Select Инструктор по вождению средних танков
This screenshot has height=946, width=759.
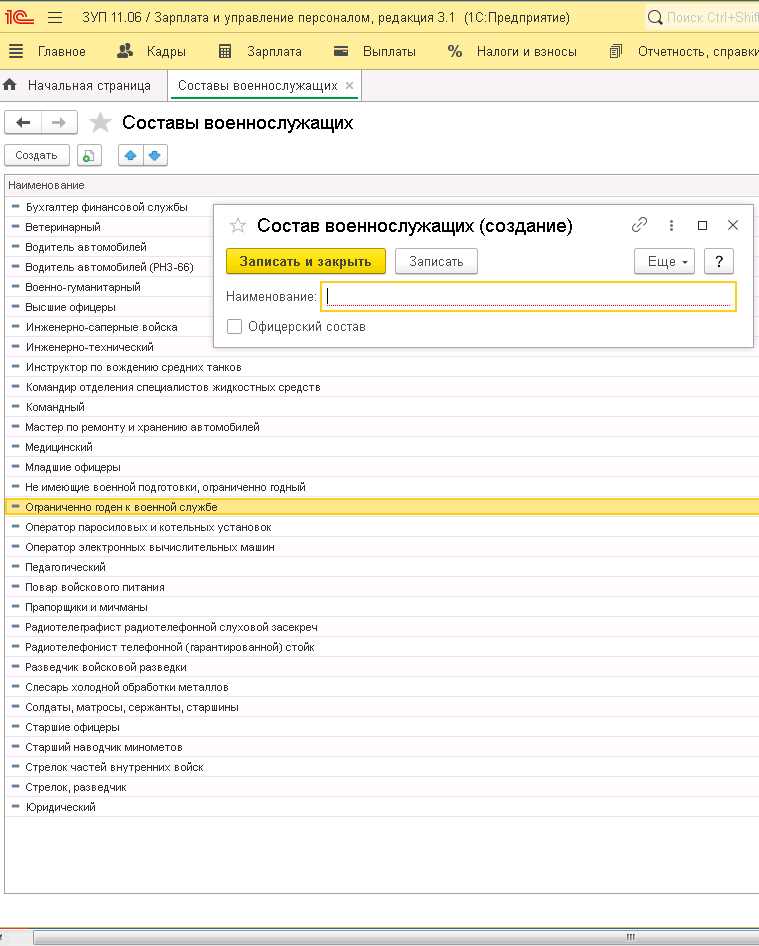[x=380, y=367]
